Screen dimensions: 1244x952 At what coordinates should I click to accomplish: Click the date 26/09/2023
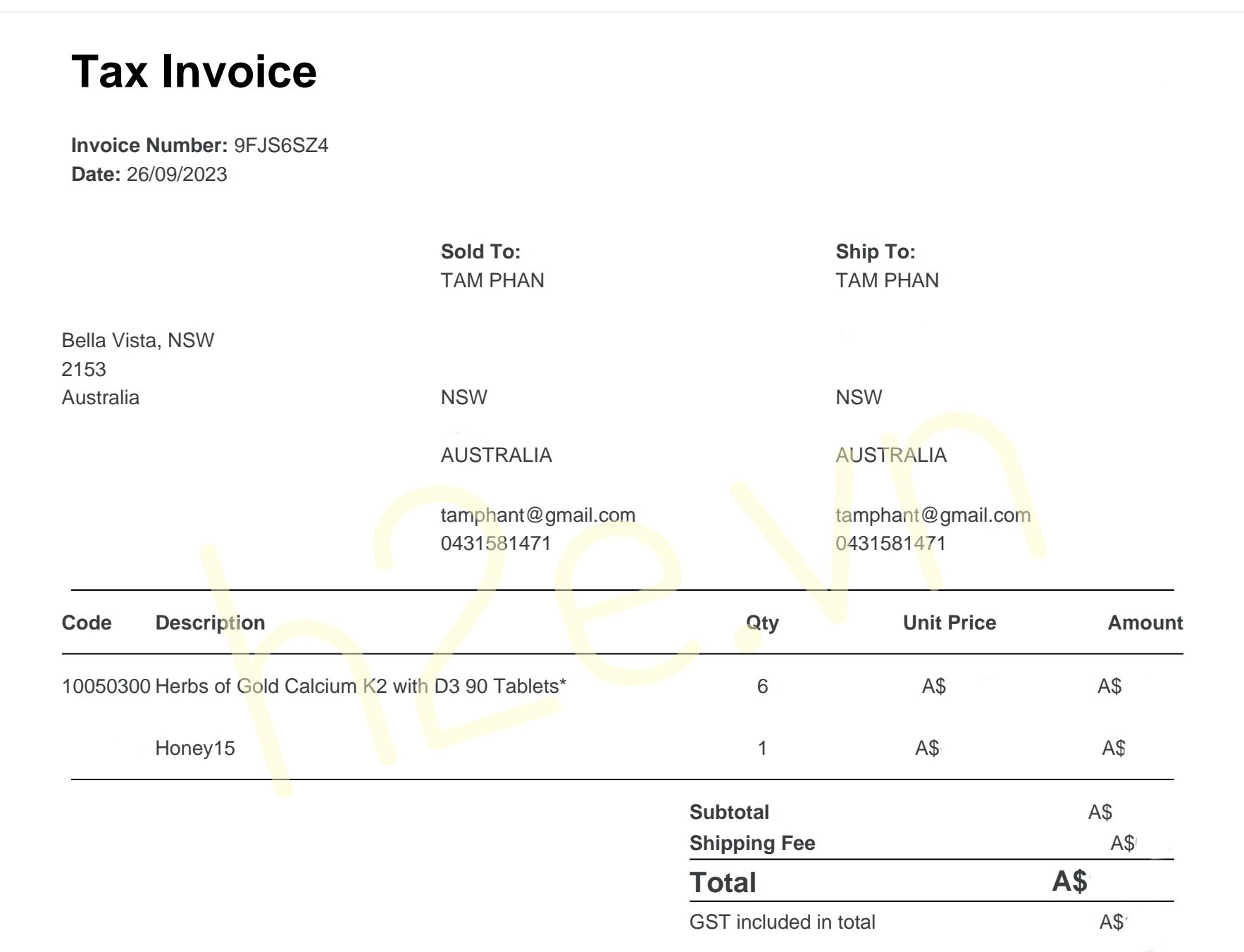tap(177, 175)
